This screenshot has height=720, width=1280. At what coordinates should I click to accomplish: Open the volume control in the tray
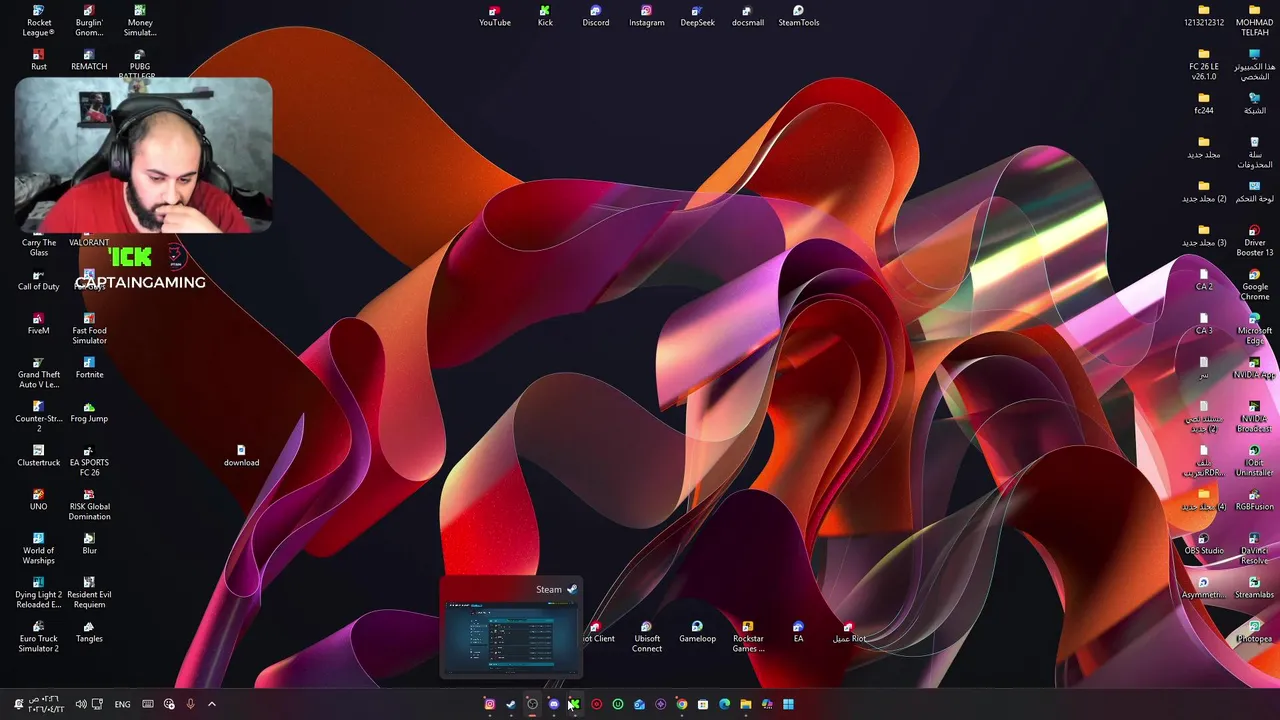81,704
